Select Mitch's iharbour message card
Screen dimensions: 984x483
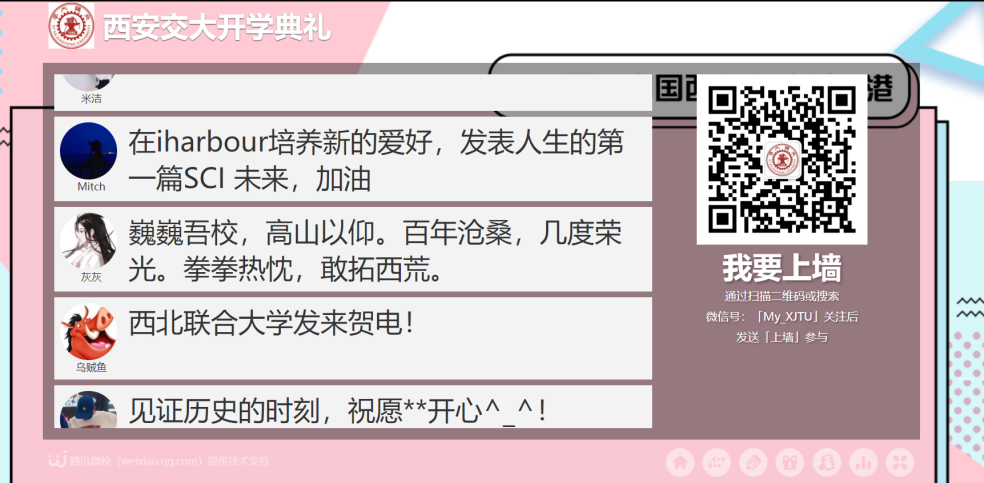(x=353, y=159)
